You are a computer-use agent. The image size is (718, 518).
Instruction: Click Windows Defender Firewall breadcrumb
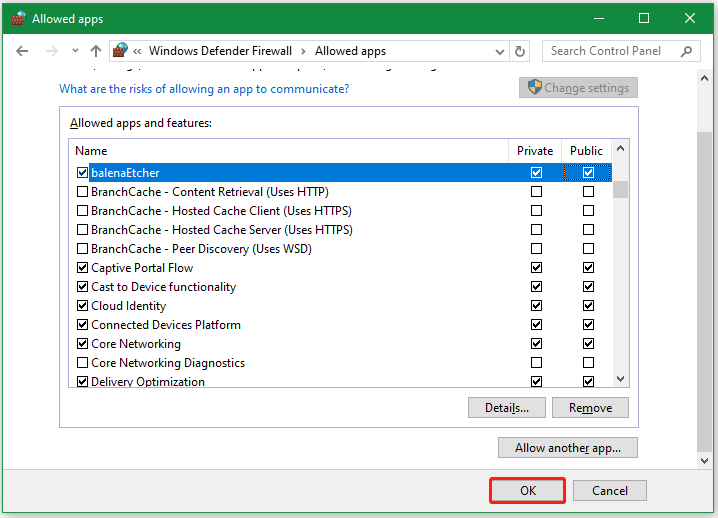click(220, 51)
